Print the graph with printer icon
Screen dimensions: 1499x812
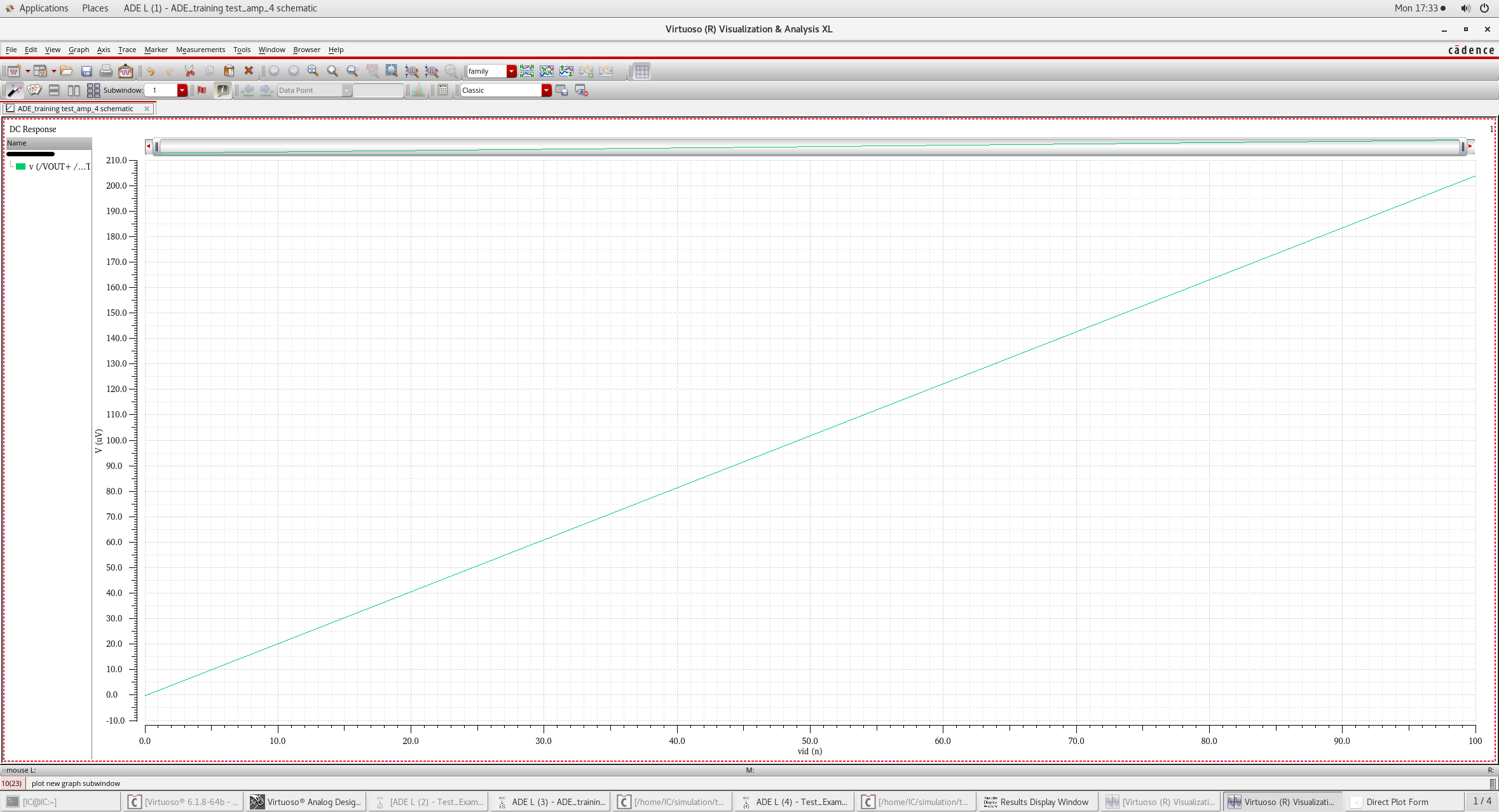point(106,71)
